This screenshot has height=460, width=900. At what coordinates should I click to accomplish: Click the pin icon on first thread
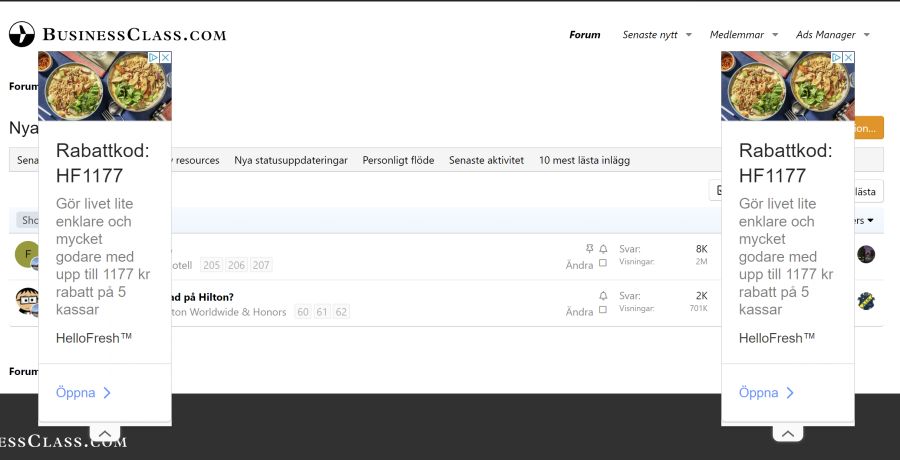589,248
